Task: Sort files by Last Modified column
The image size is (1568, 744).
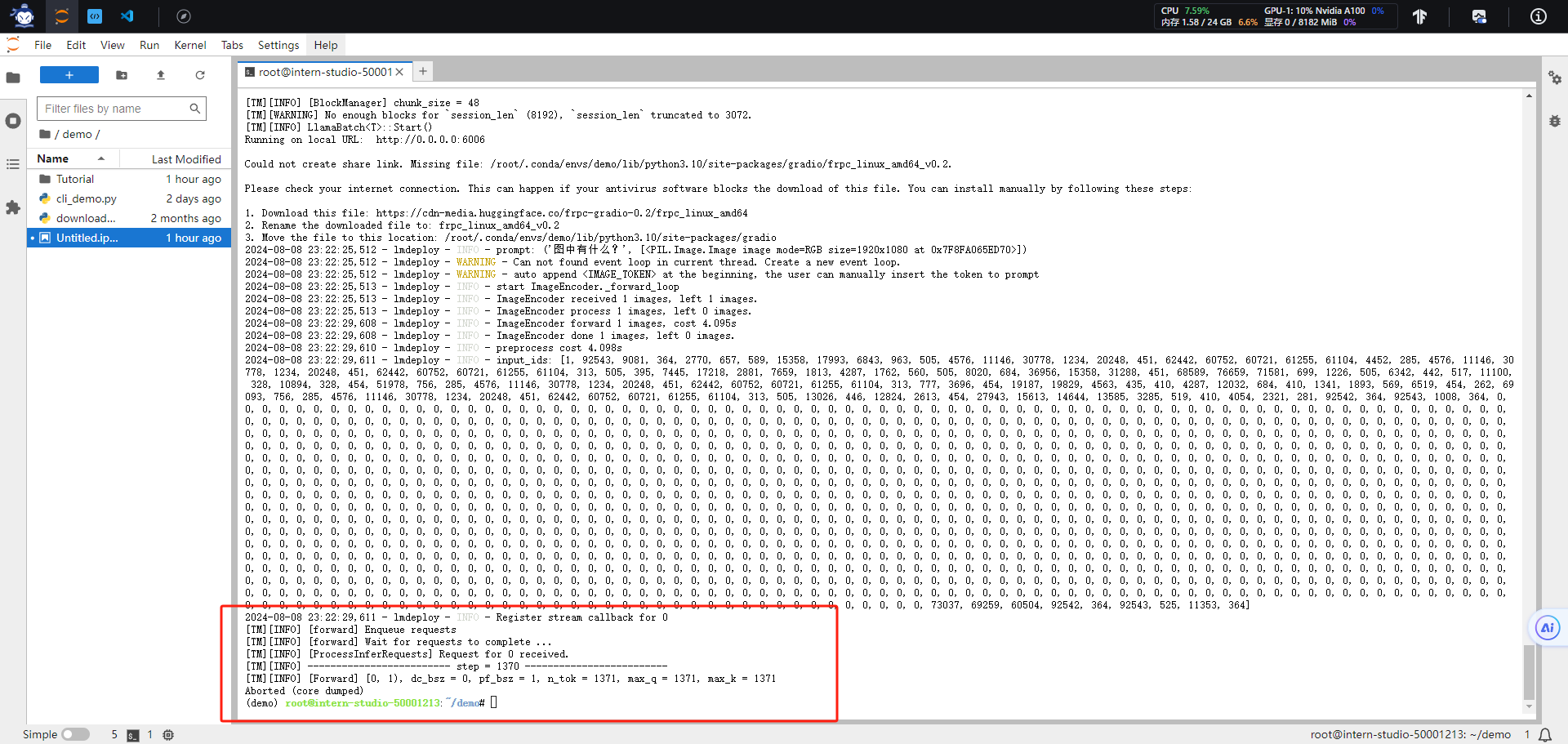Action: (x=186, y=159)
